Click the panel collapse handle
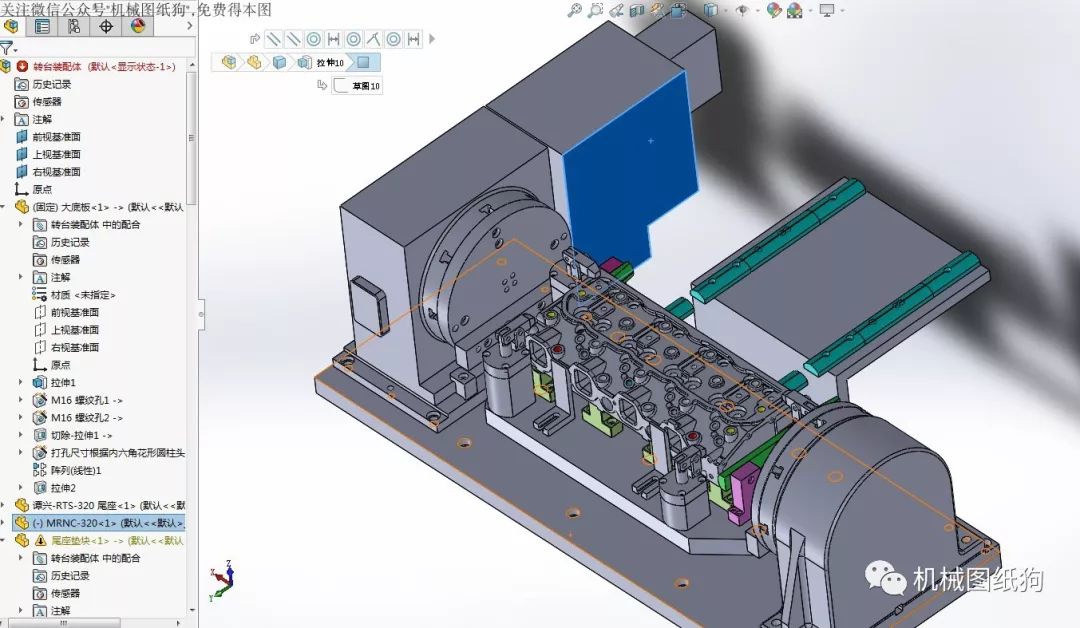This screenshot has height=628, width=1080. click(x=201, y=315)
